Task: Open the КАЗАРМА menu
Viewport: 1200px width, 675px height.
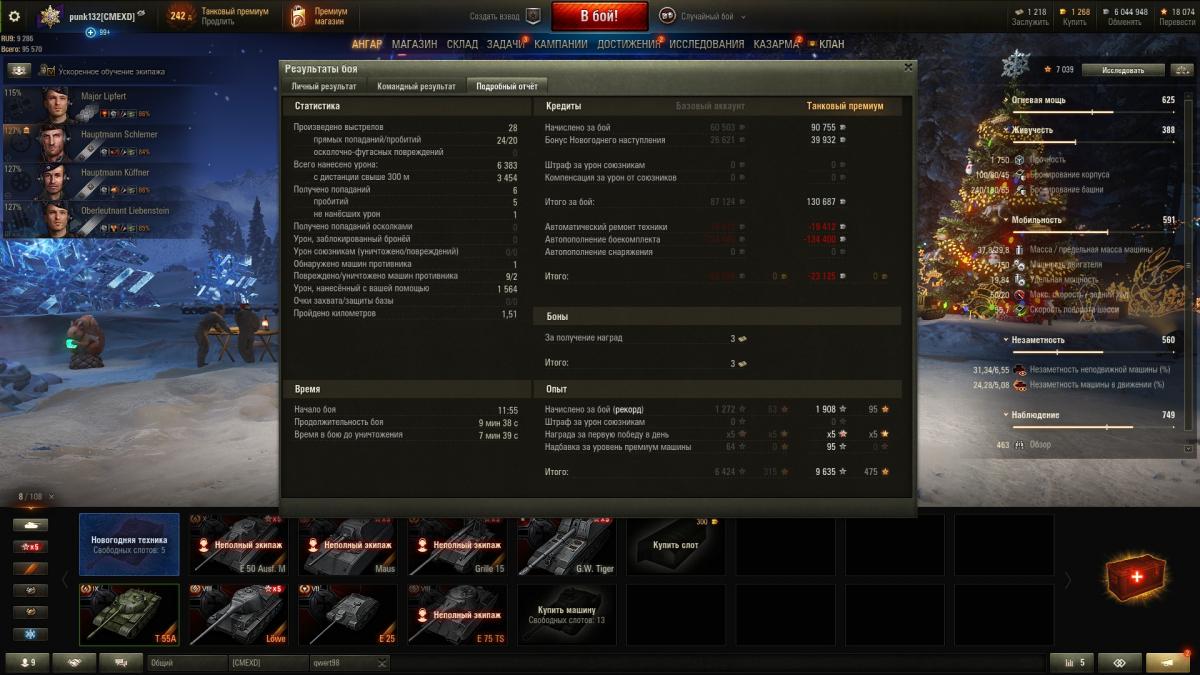Action: pos(775,44)
